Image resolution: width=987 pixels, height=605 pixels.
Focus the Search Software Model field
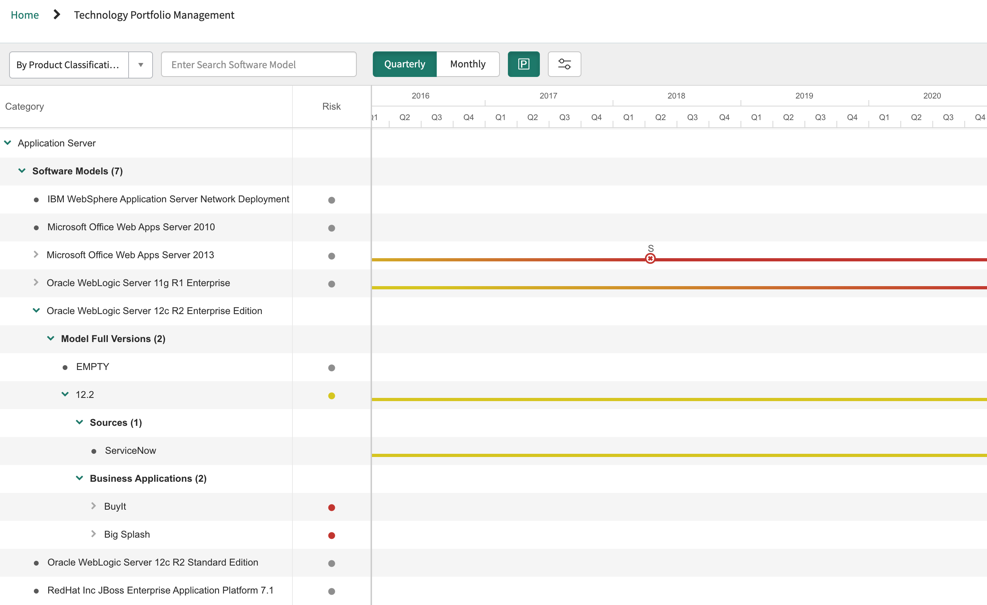coord(259,65)
